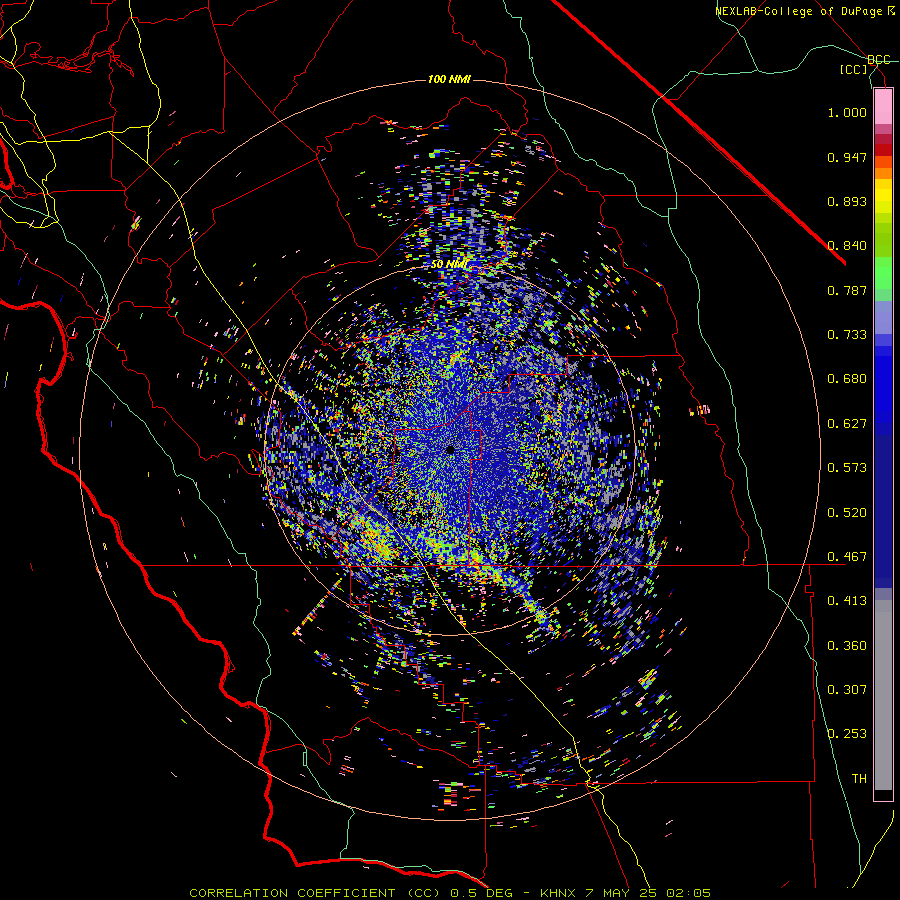Image resolution: width=900 pixels, height=900 pixels.
Task: Pick the light pink swatch at color bar top
Action: 883,106
